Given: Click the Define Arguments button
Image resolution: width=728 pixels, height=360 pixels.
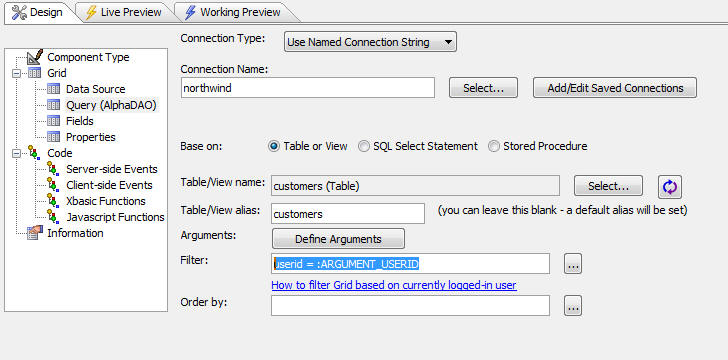Looking at the screenshot, I should tap(338, 239).
